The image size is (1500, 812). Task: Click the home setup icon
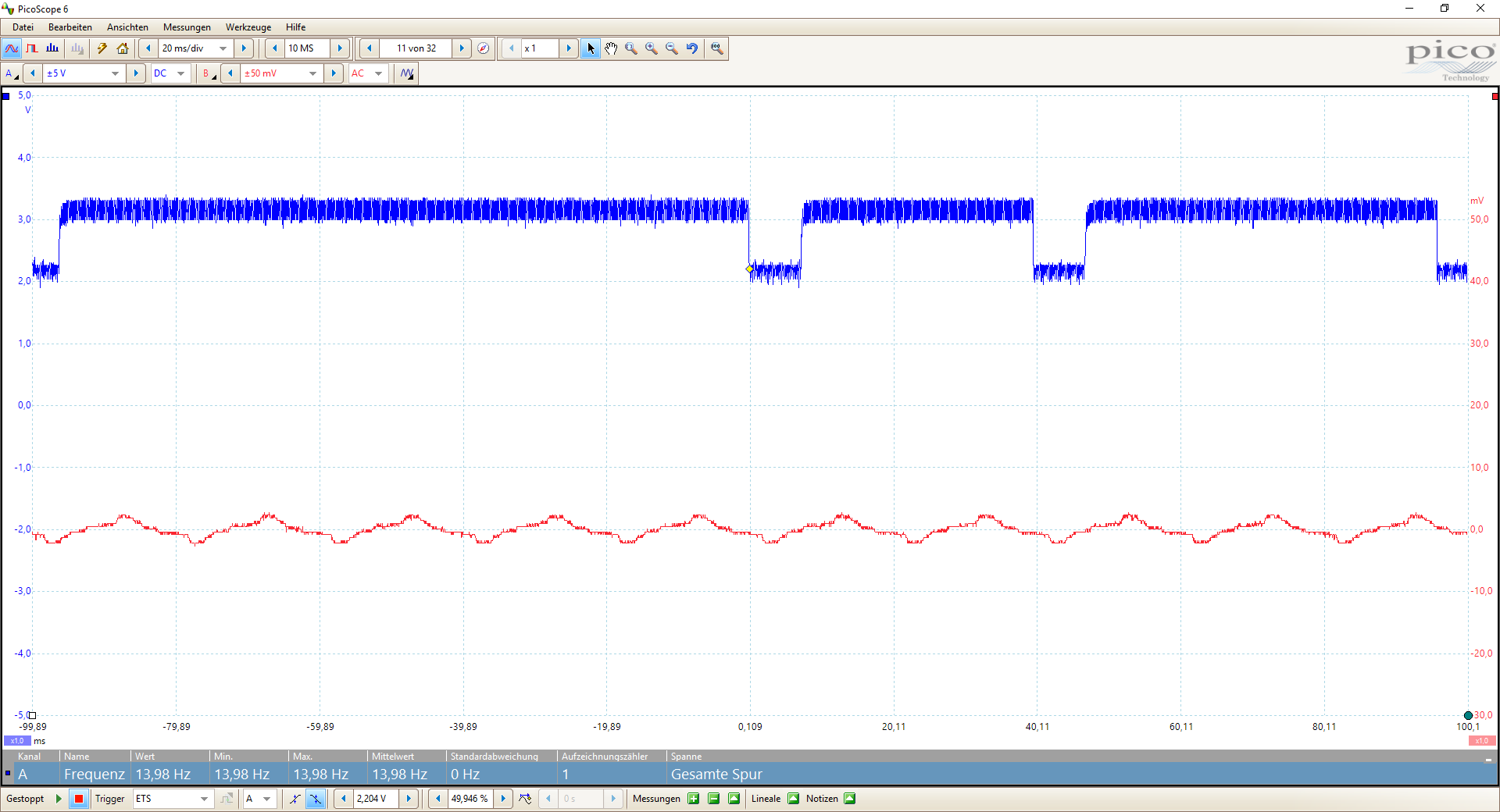[x=123, y=48]
